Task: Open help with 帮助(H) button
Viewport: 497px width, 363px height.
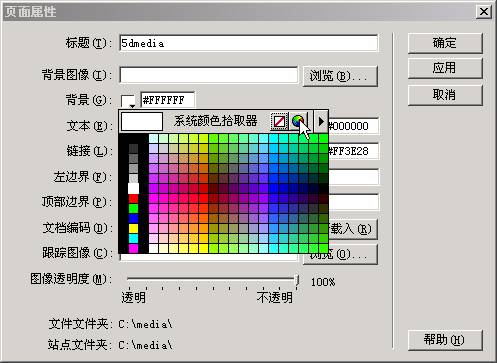Action: (445, 340)
